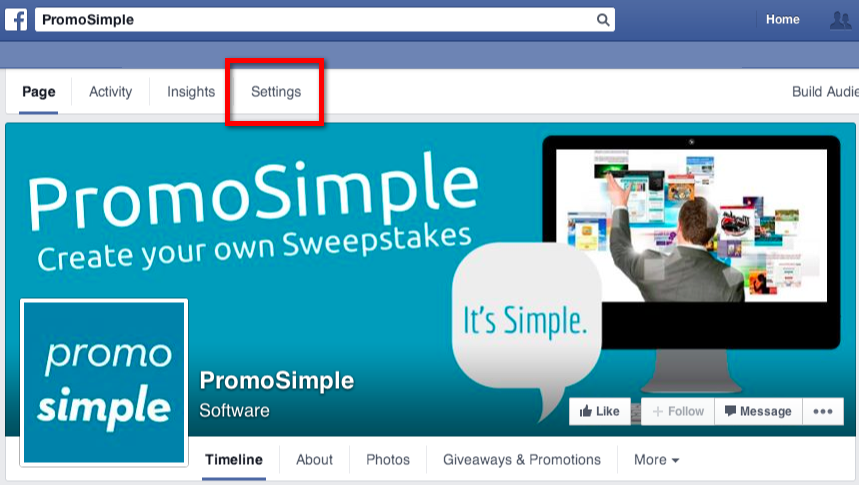This screenshot has height=485, width=859.
Task: Click the Facebook logo icon
Action: coord(16,20)
